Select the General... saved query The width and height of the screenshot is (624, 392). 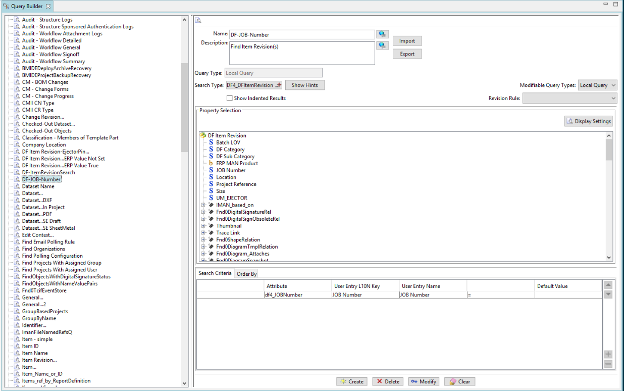click(x=32, y=297)
